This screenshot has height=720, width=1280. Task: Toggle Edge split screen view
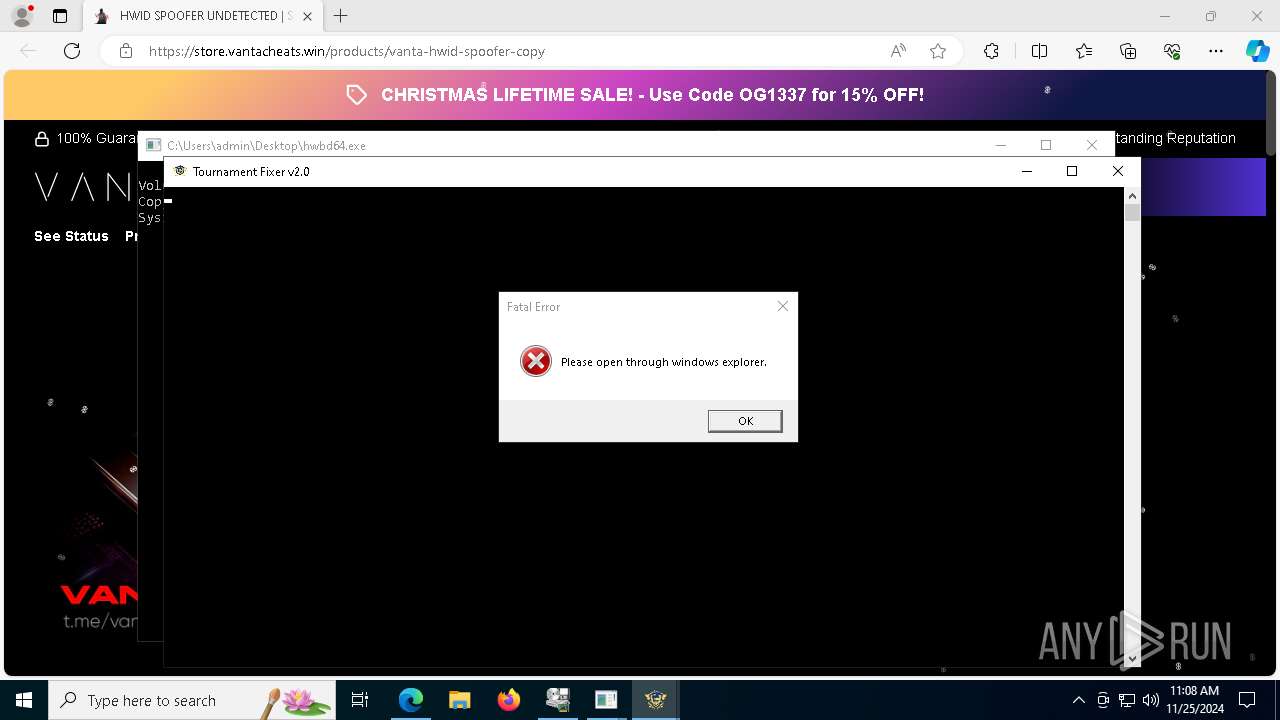click(1039, 51)
